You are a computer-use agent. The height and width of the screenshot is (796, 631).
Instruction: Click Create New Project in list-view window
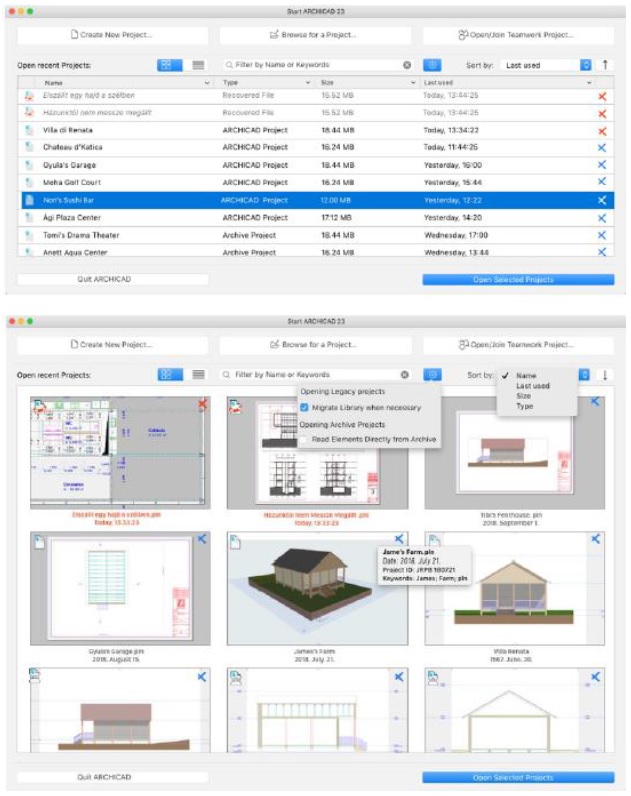click(x=113, y=35)
